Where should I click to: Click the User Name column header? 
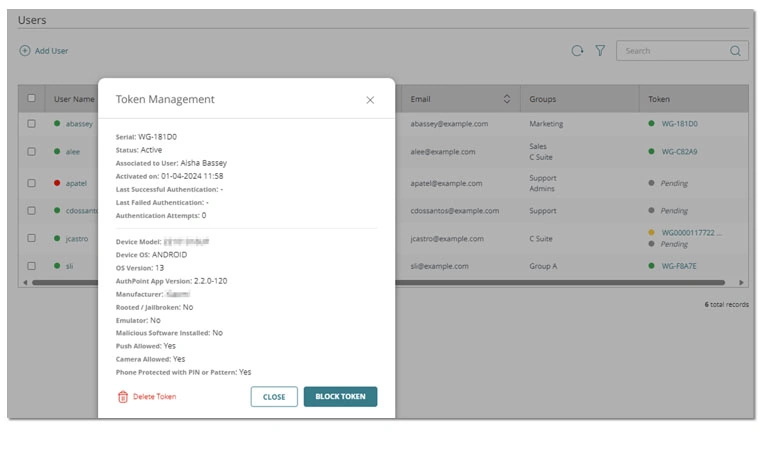click(x=74, y=99)
